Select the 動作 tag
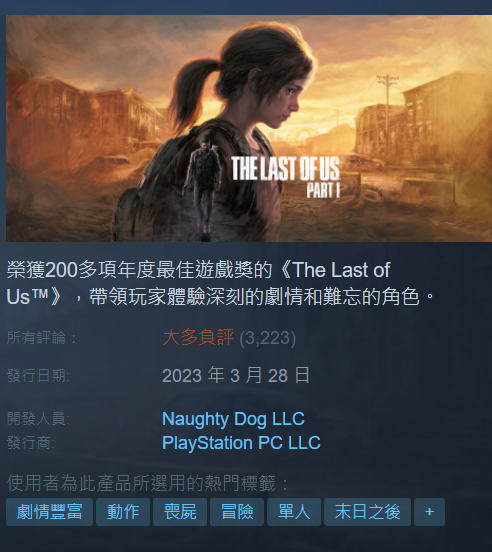This screenshot has width=492, height=552. [123, 512]
